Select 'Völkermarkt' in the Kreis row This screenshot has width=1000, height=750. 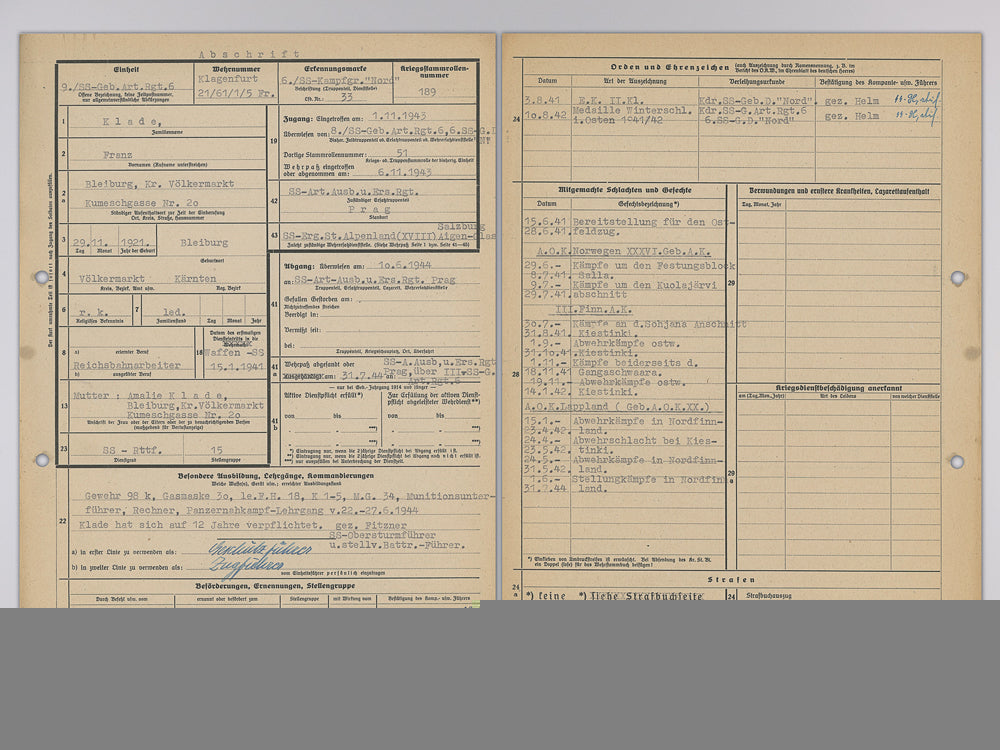pos(112,279)
